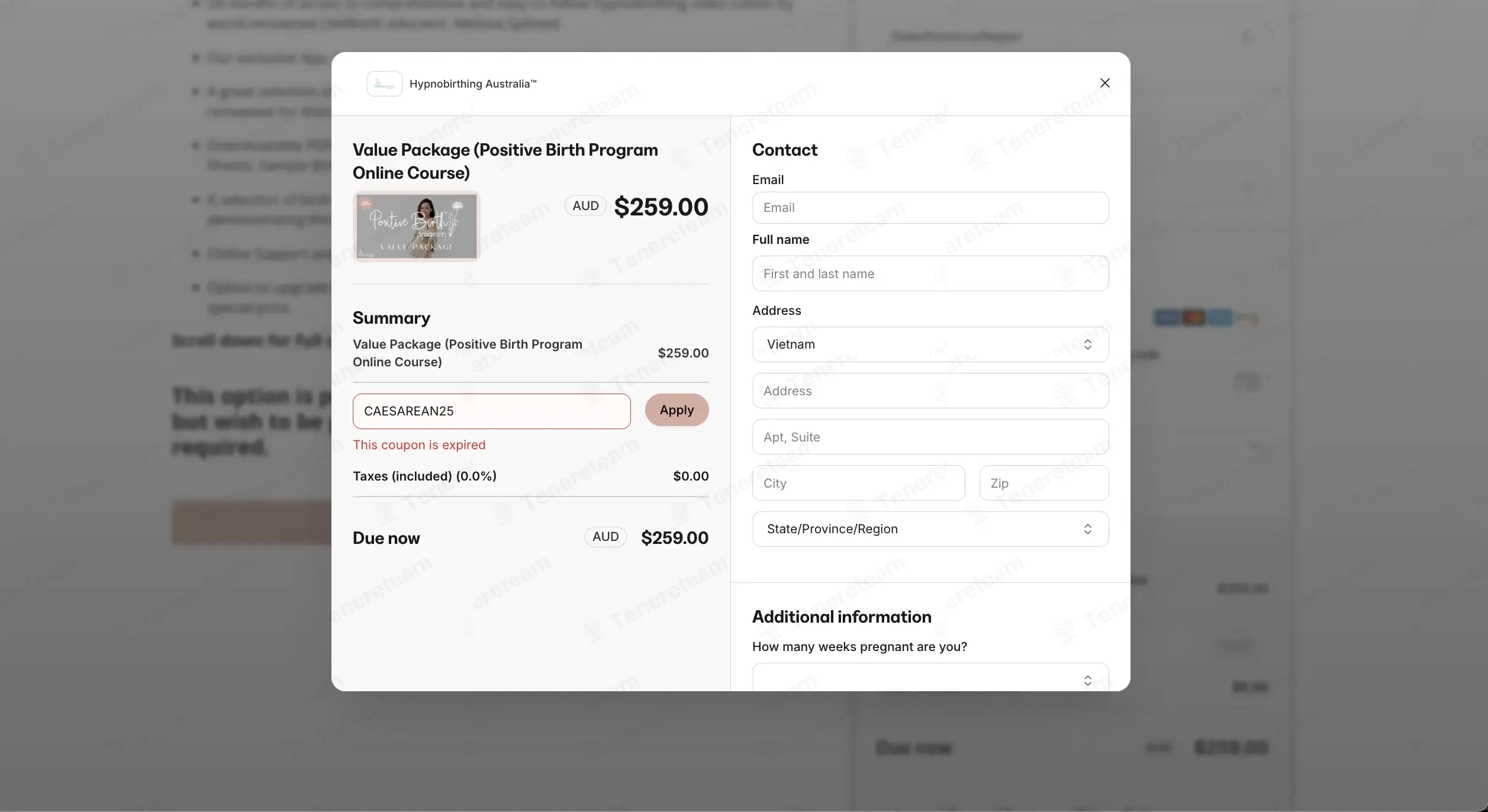Image resolution: width=1488 pixels, height=812 pixels.
Task: Click the Apt, Suite field
Action: (x=930, y=437)
